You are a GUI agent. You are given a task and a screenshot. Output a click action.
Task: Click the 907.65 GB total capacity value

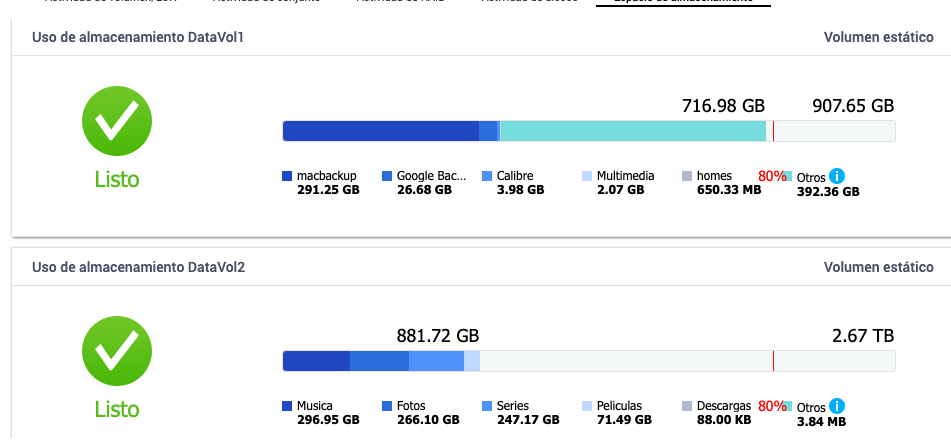852,105
